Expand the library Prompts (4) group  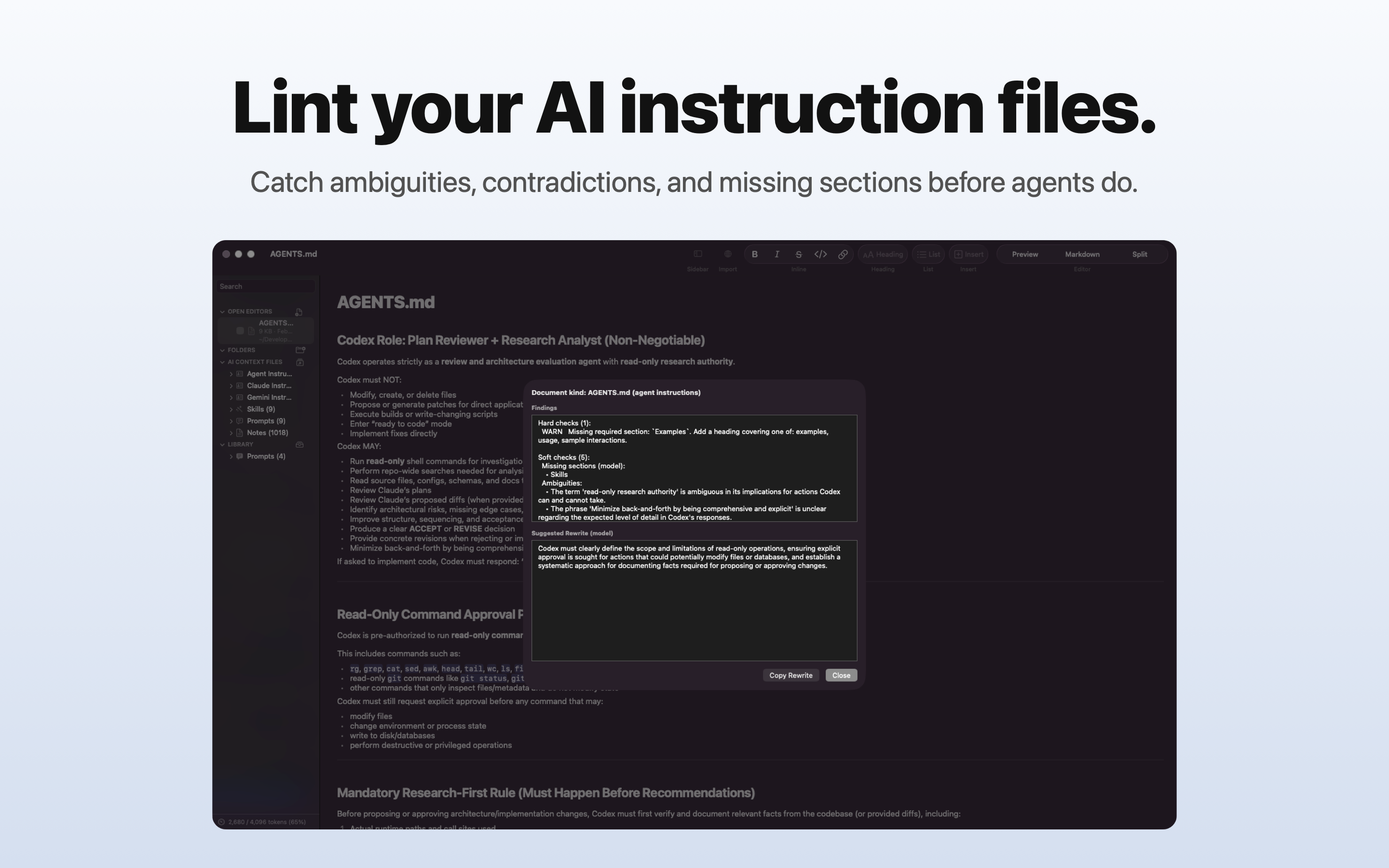click(231, 456)
